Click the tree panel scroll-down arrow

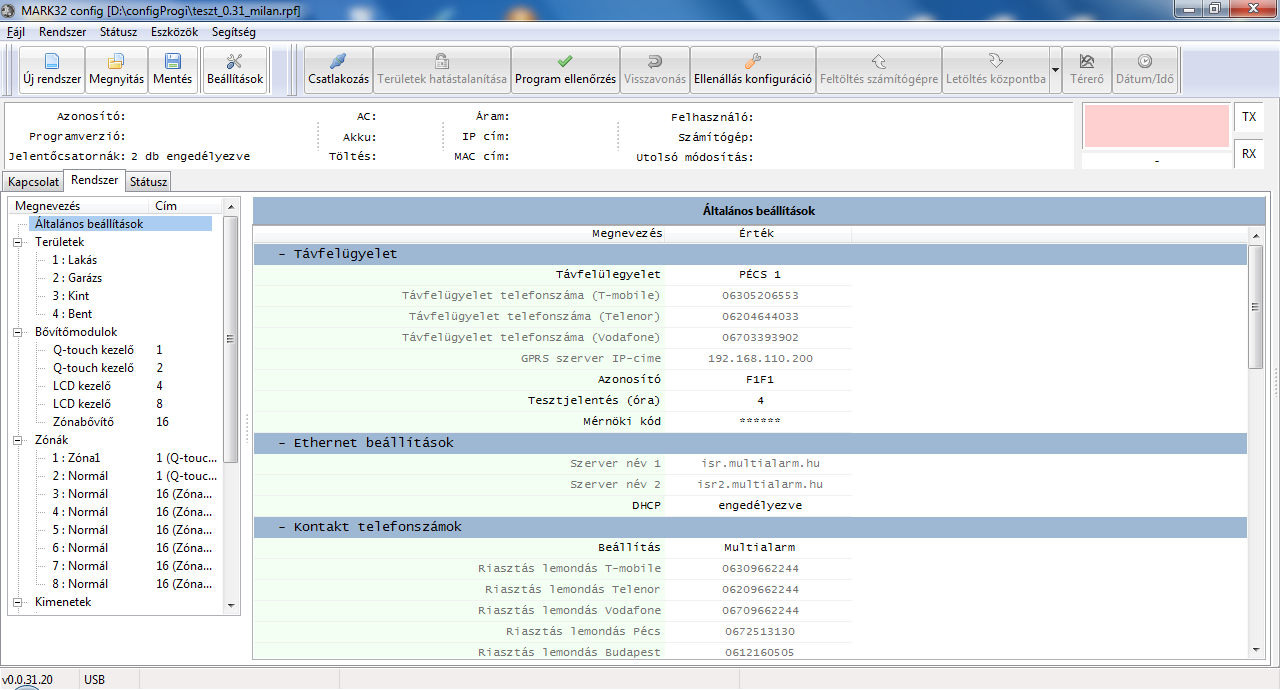[231, 606]
